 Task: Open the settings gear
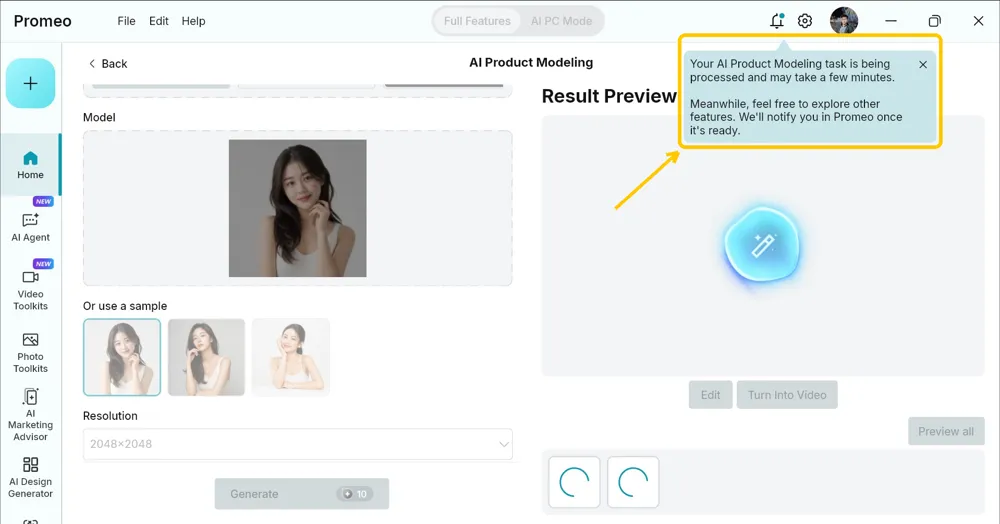click(x=805, y=21)
